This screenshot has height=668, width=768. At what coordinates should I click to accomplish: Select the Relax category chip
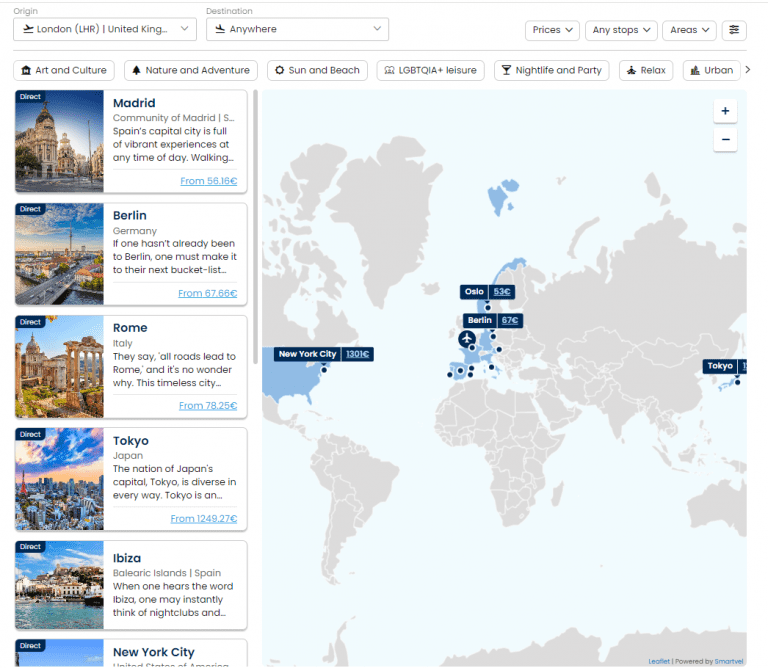(645, 71)
